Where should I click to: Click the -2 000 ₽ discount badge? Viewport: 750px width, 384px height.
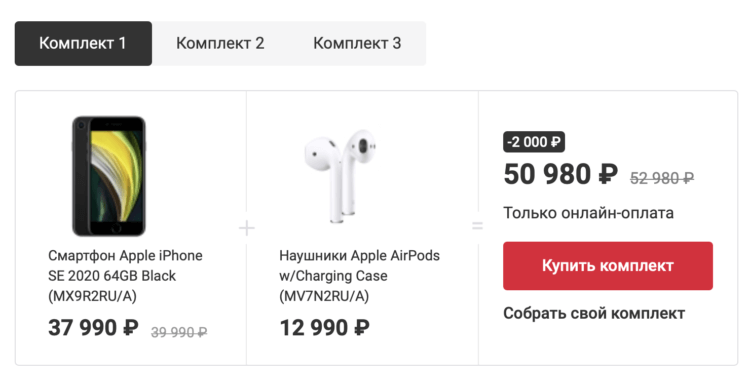pyautogui.click(x=534, y=142)
